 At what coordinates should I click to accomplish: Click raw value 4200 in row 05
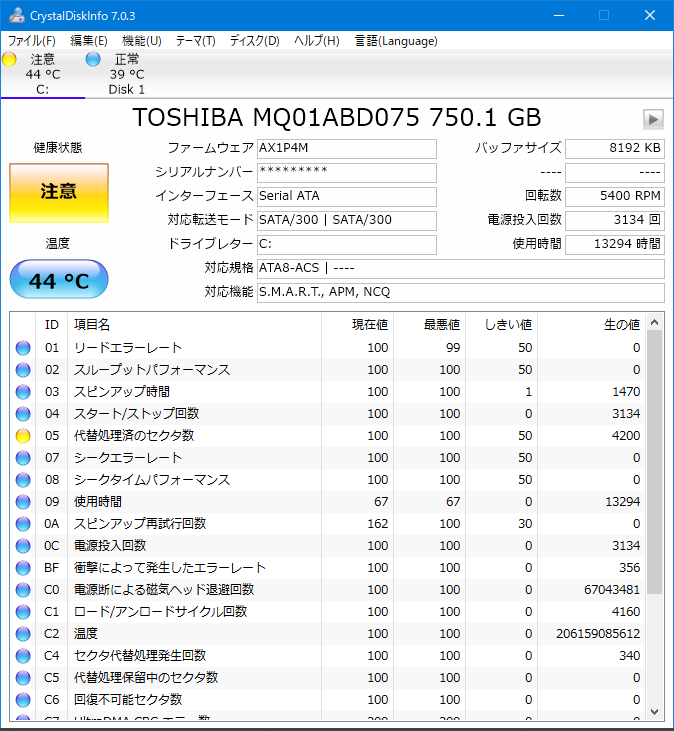[x=626, y=436]
